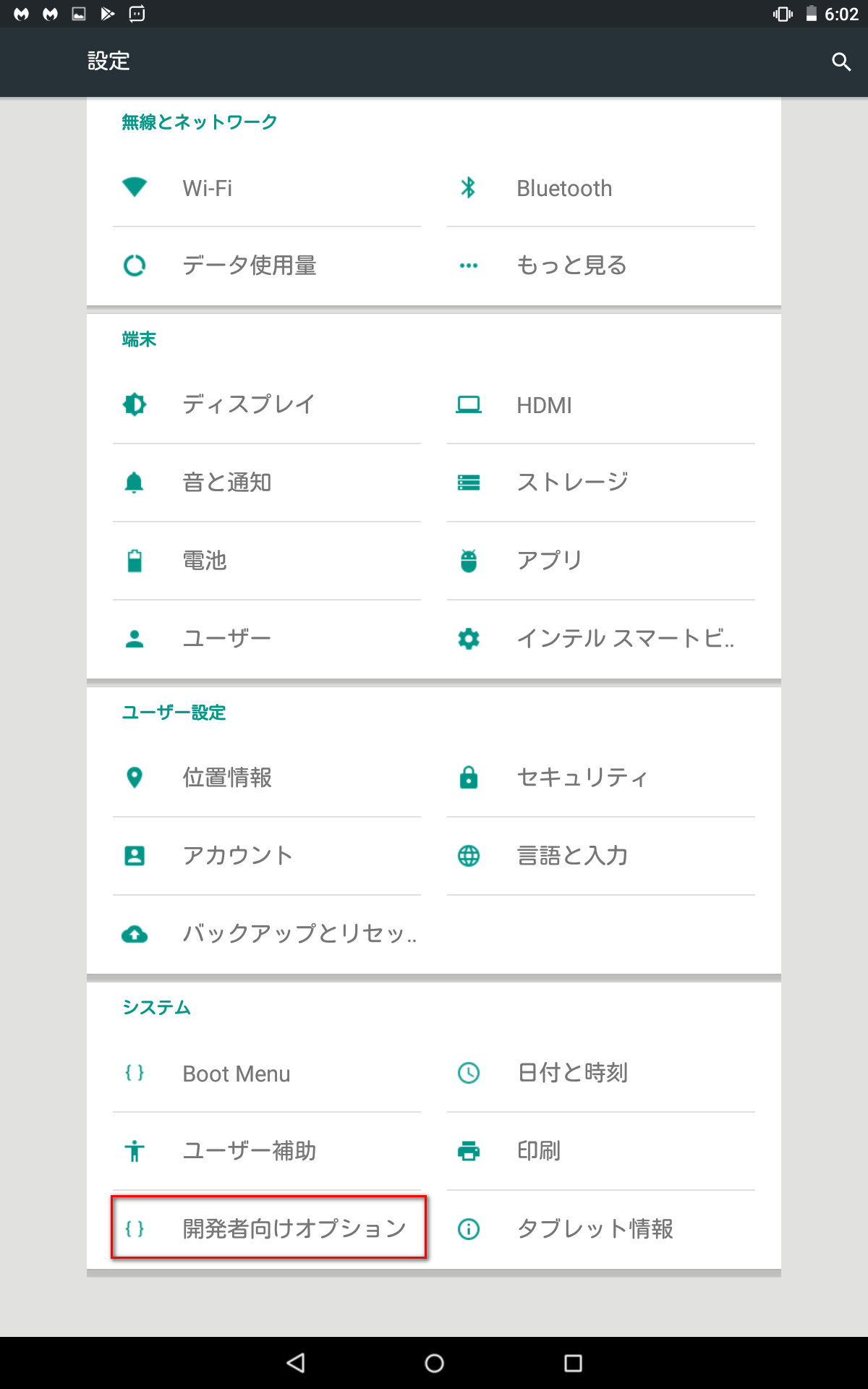Viewport: 868px width, 1389px height.
Task: Open バックアップとリセット settings
Action: (299, 934)
